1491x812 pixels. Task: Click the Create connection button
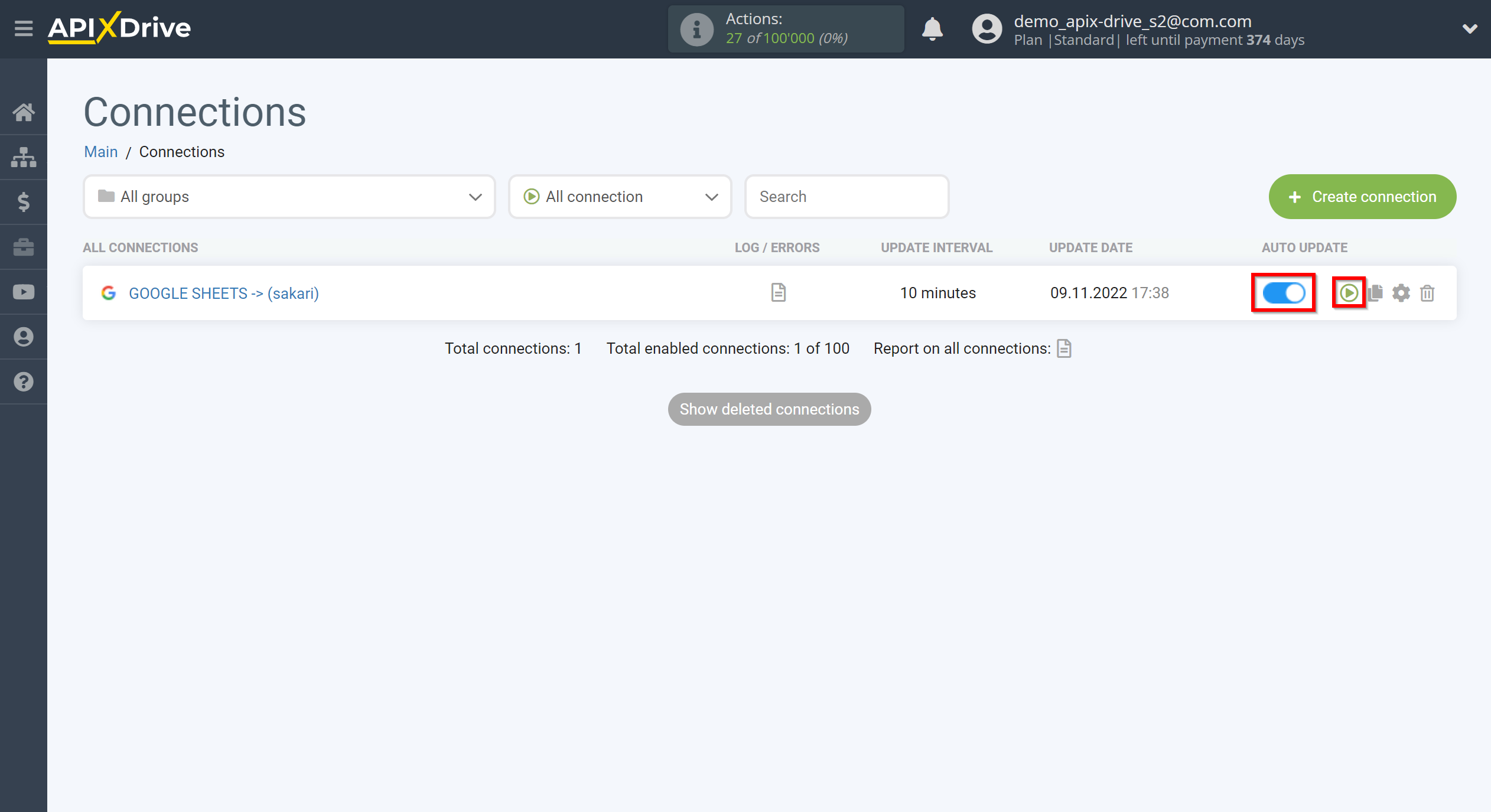pyautogui.click(x=1362, y=197)
